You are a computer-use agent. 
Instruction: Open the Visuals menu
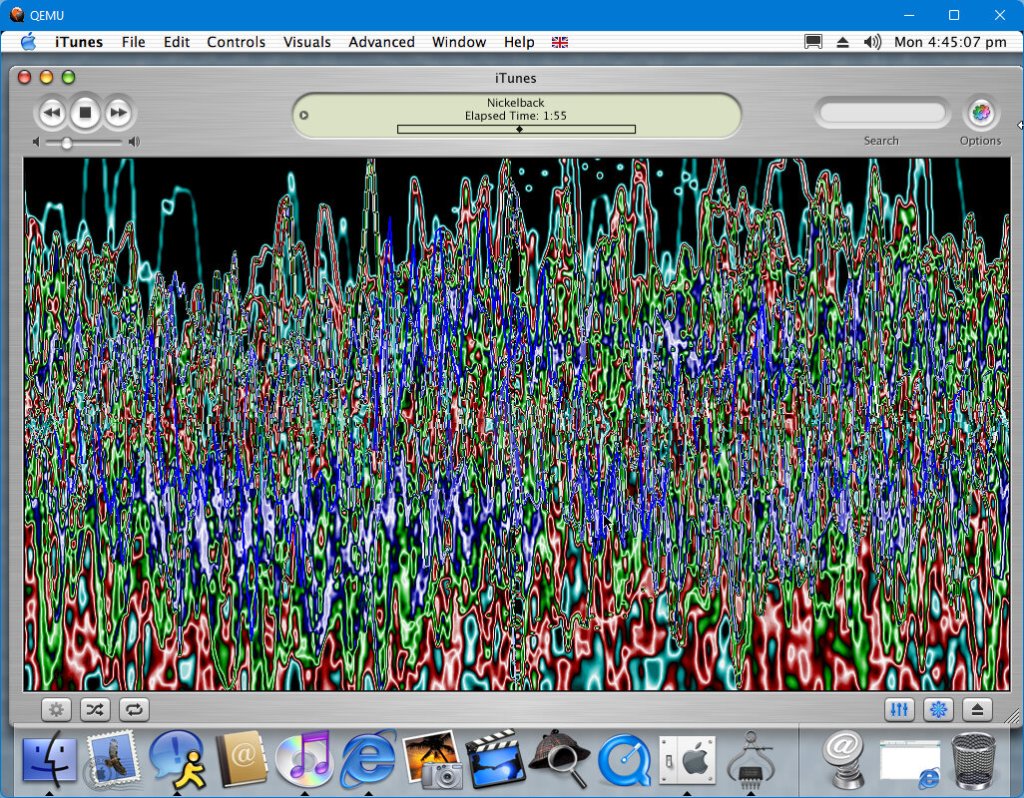pyautogui.click(x=306, y=42)
